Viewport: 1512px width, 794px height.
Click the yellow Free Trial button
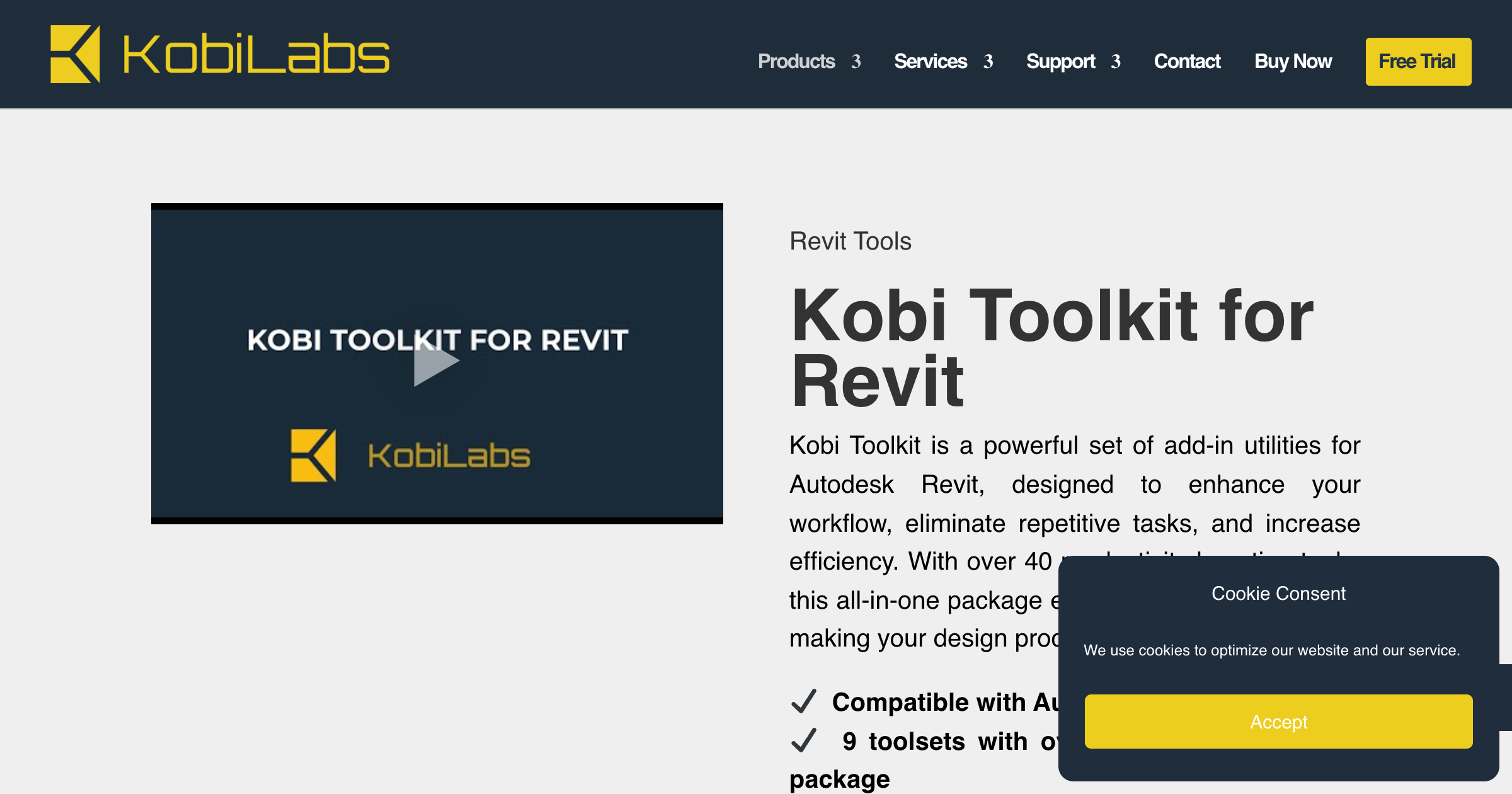coord(1418,62)
